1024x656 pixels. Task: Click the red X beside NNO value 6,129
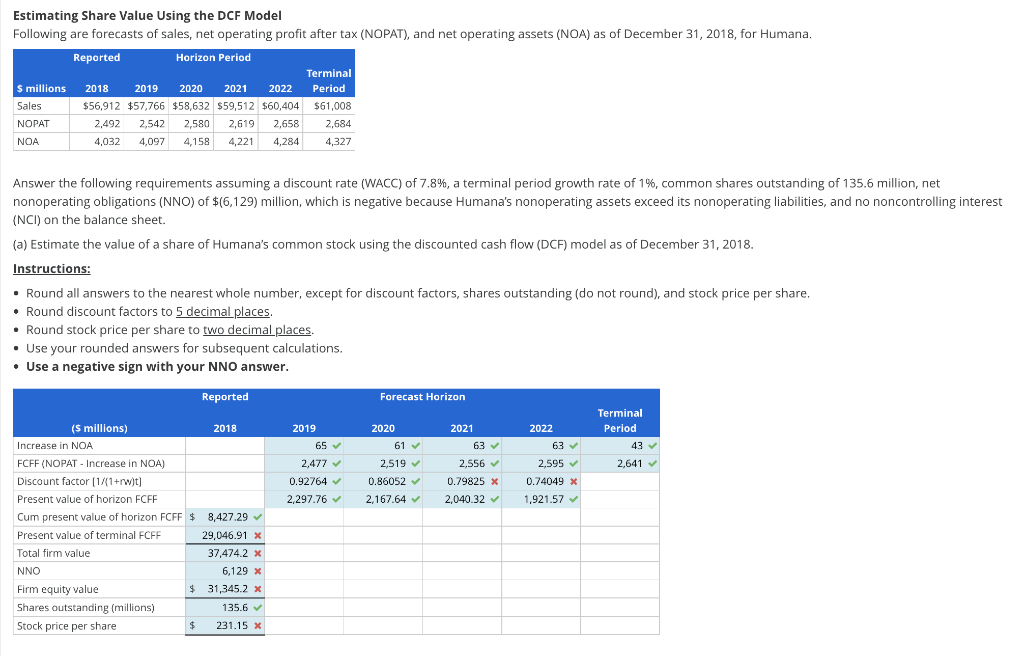[258, 571]
